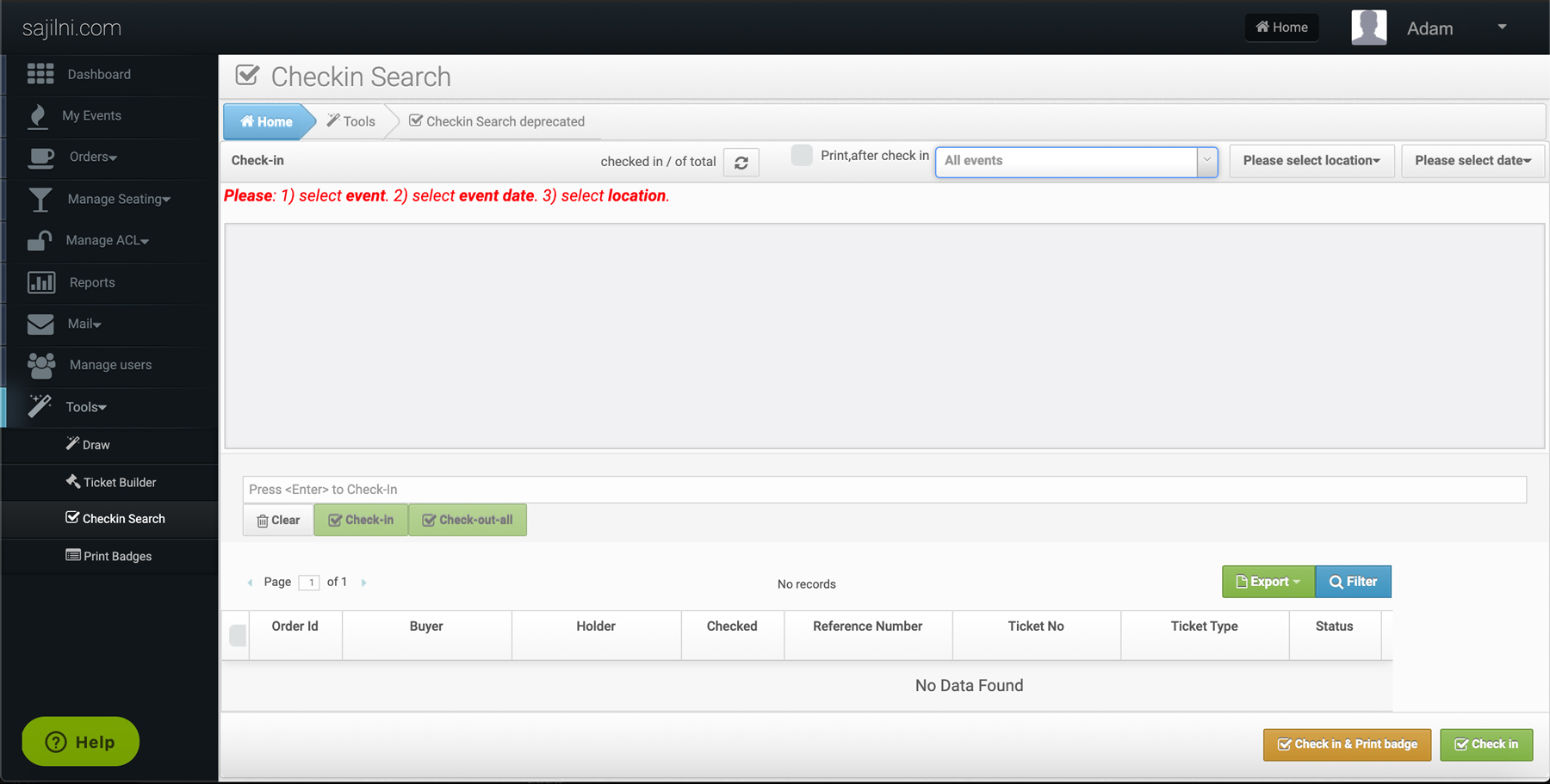Click the refresh icon beside checked in total

point(741,162)
